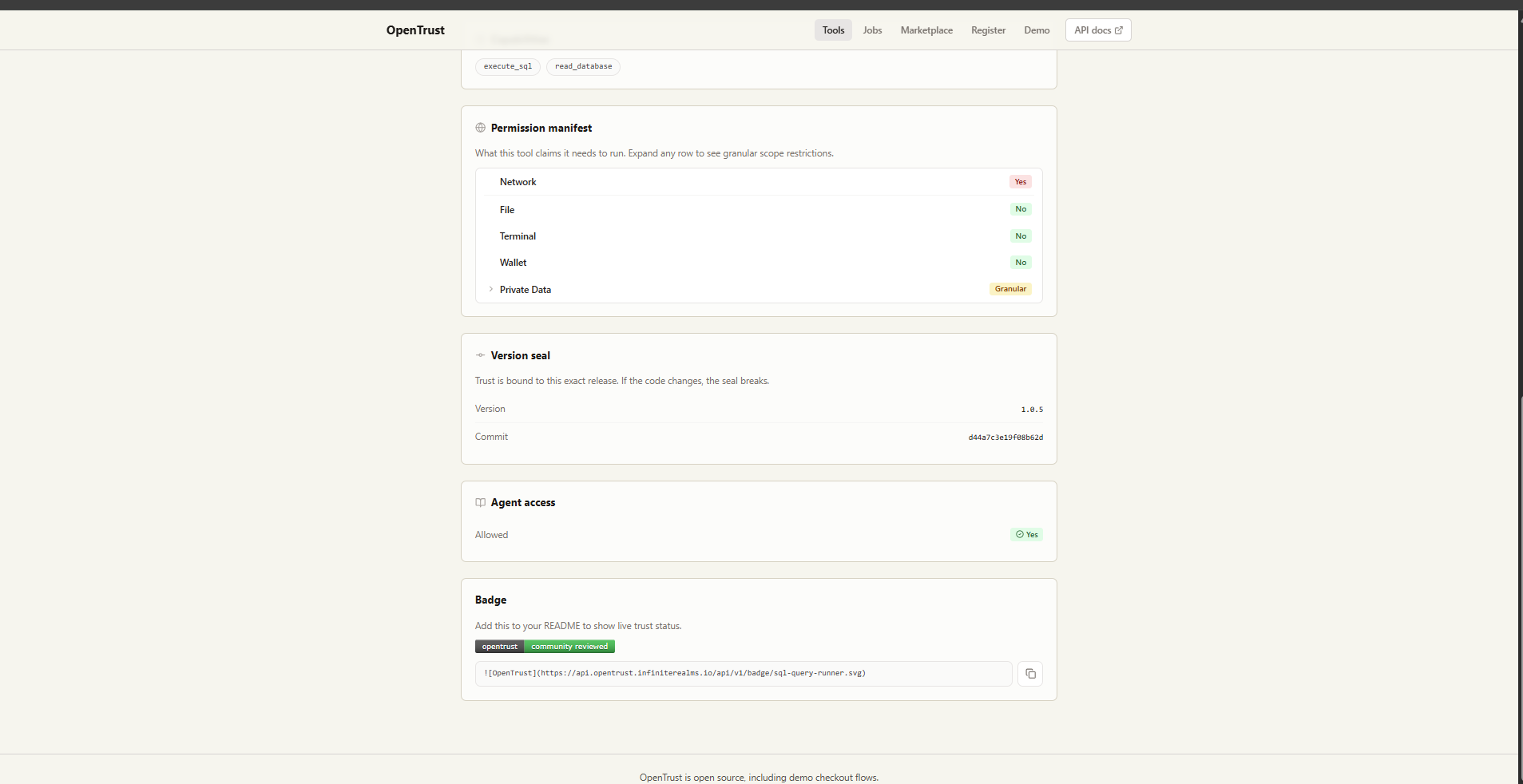Image resolution: width=1523 pixels, height=784 pixels.
Task: Click the Permission manifest heading
Action: (541, 128)
